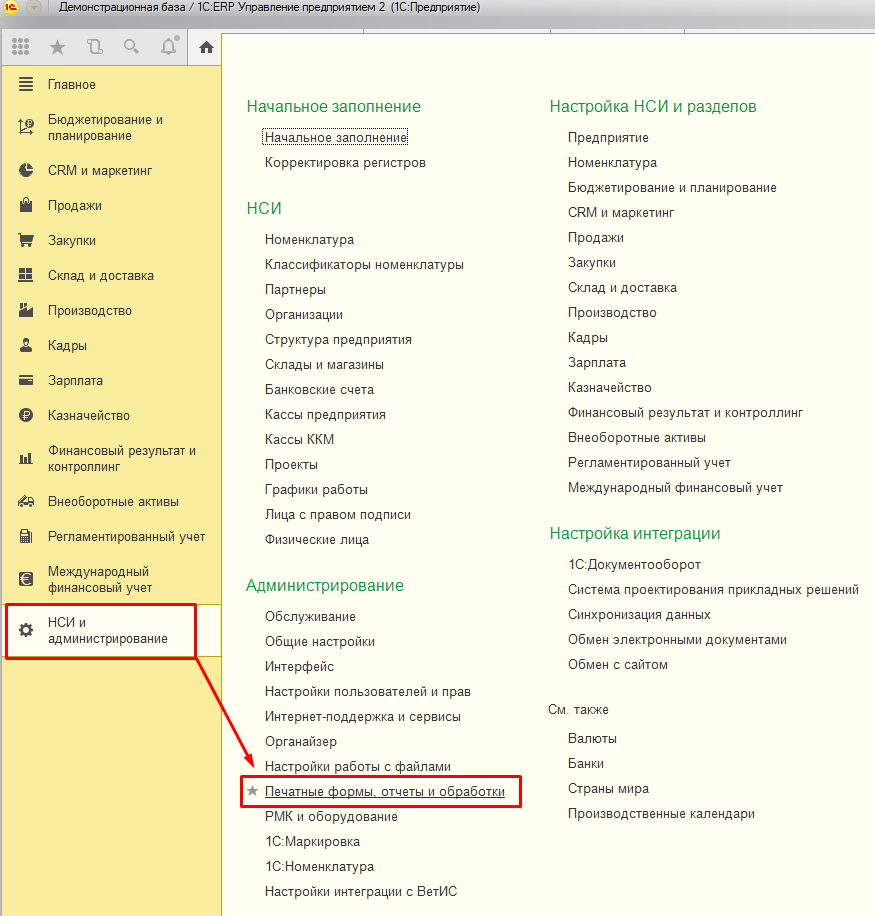Screen dimensions: 875x916
Task: Select Продажи in the left sidebar
Action: tap(75, 205)
